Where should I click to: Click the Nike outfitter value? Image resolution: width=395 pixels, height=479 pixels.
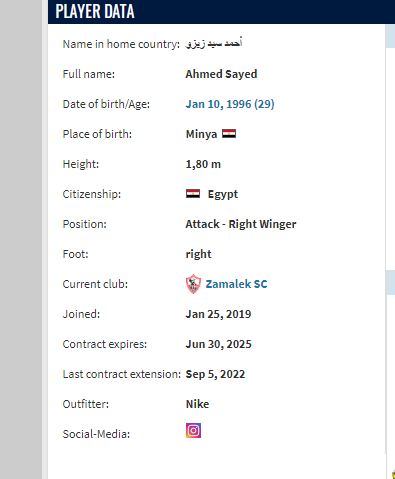[x=197, y=404]
